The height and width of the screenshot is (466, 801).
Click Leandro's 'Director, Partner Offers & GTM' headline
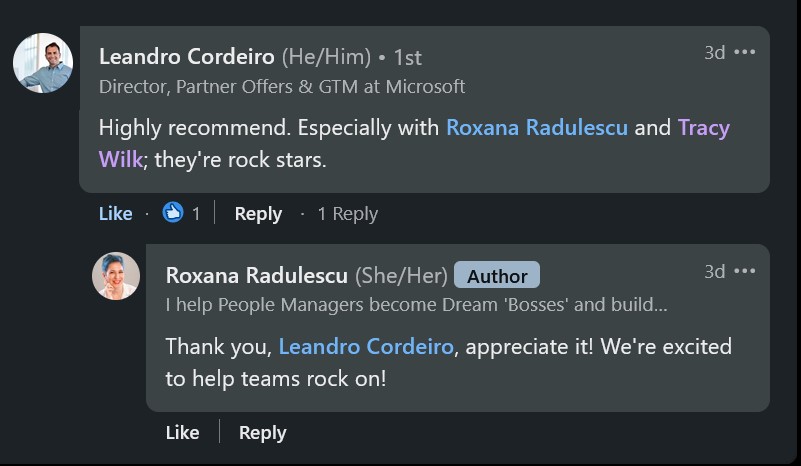click(x=282, y=87)
